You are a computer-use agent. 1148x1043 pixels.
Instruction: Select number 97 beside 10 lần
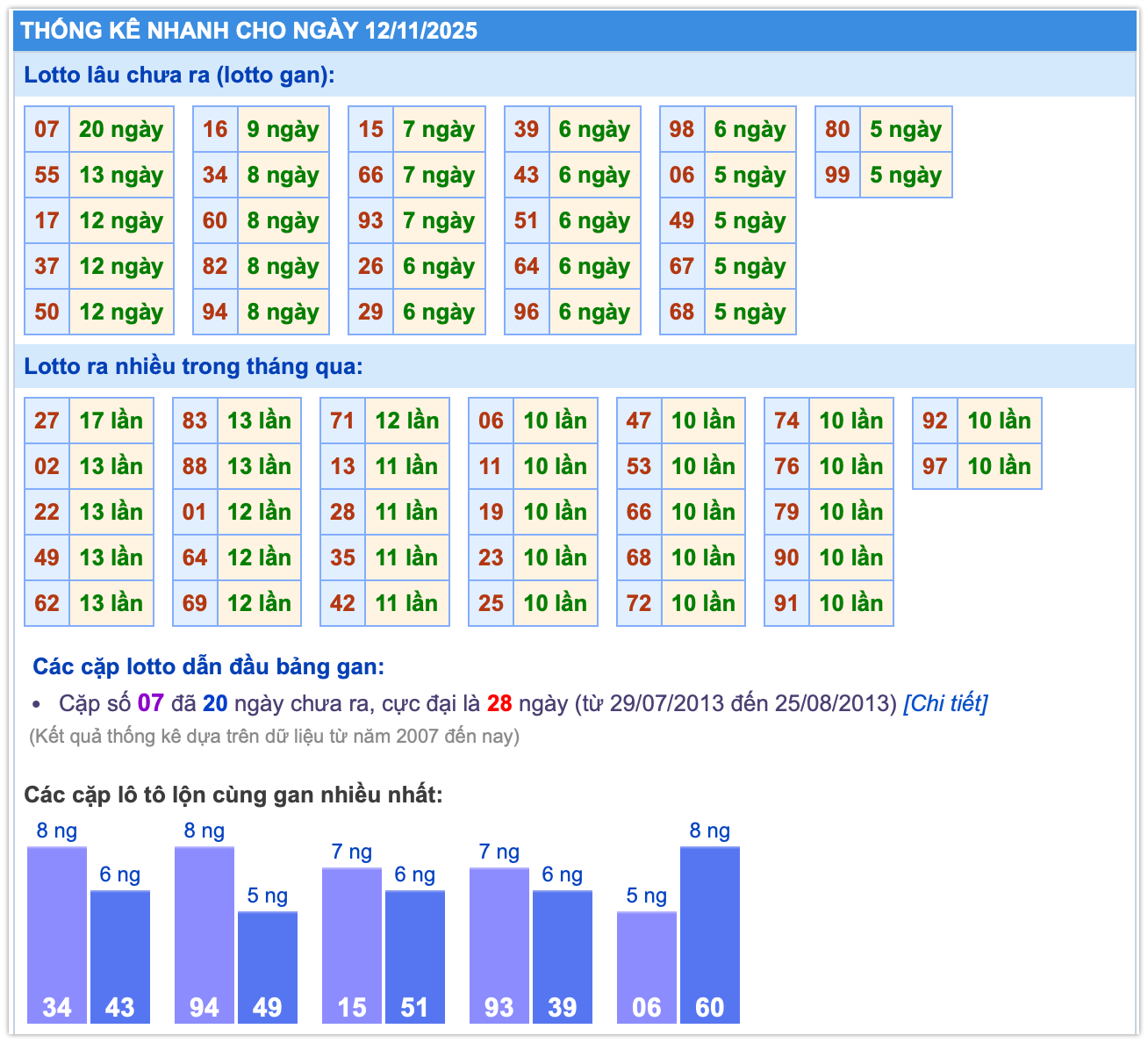coord(935,466)
